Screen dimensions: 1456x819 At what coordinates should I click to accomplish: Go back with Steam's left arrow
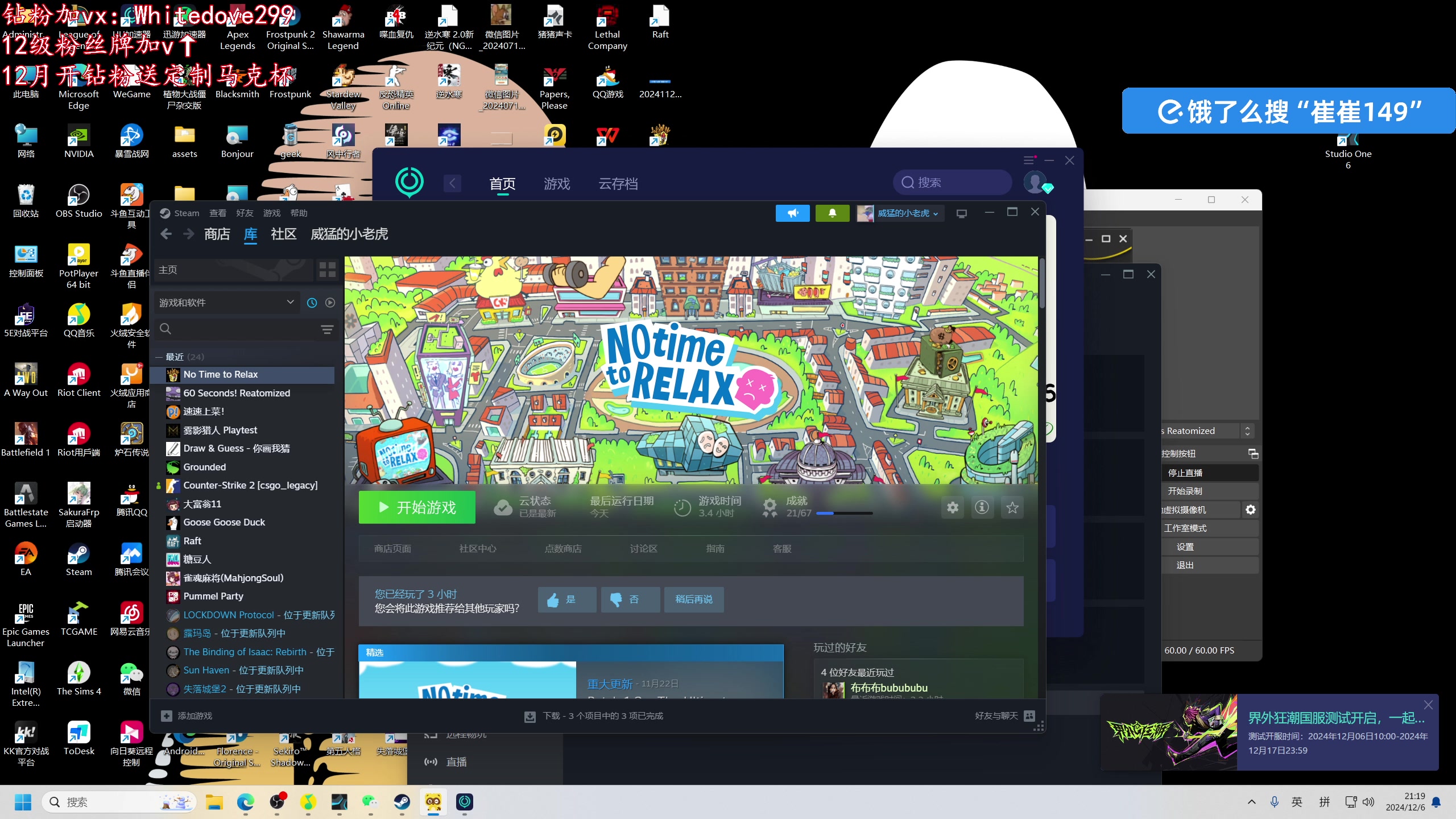click(x=166, y=234)
